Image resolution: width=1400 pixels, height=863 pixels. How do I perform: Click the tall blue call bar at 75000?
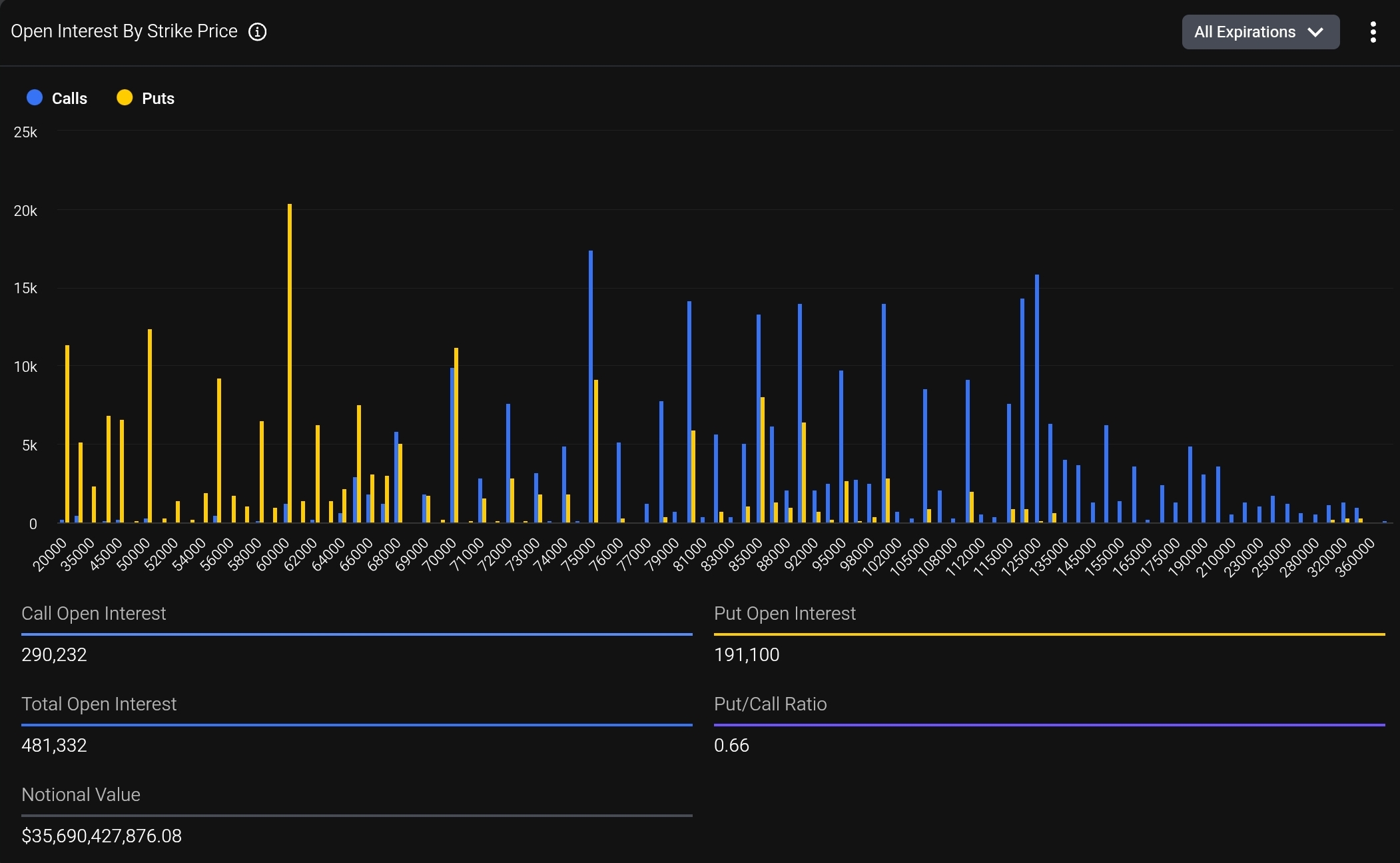coord(591,387)
